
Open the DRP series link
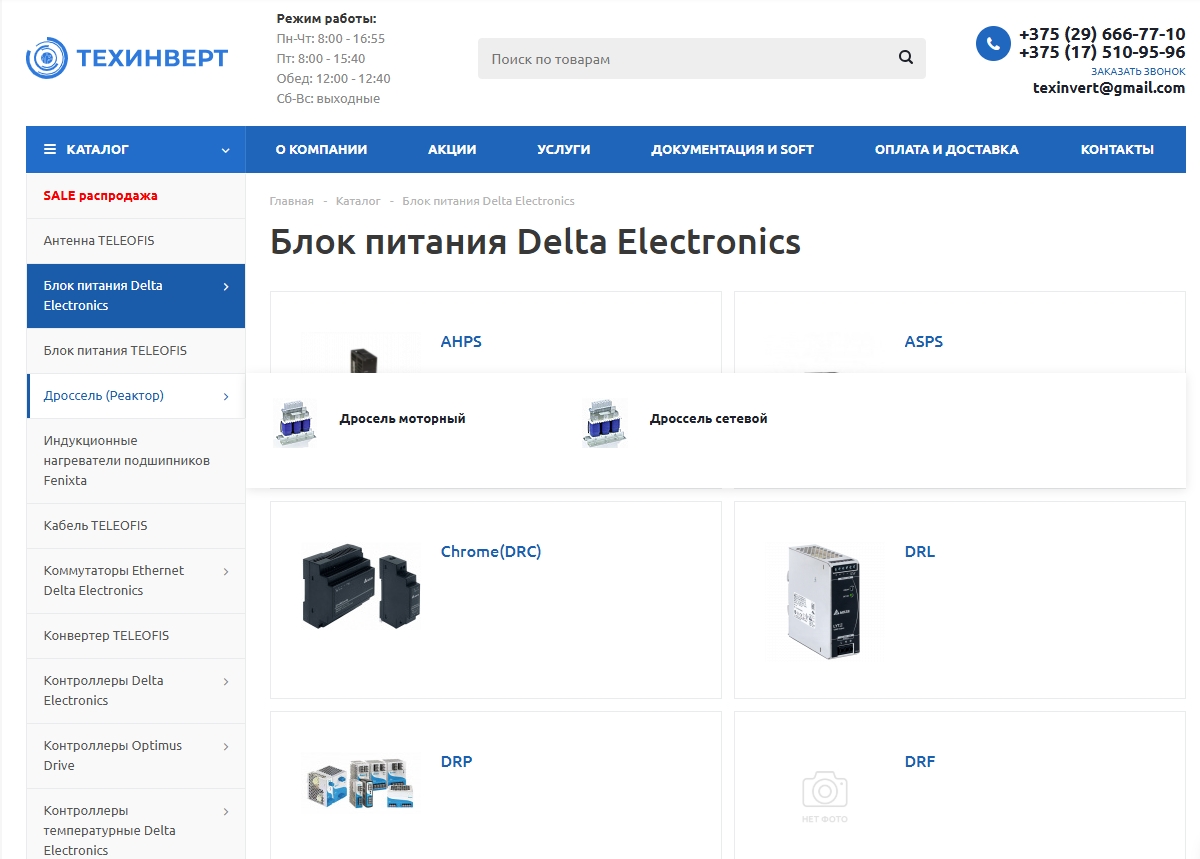pos(456,762)
